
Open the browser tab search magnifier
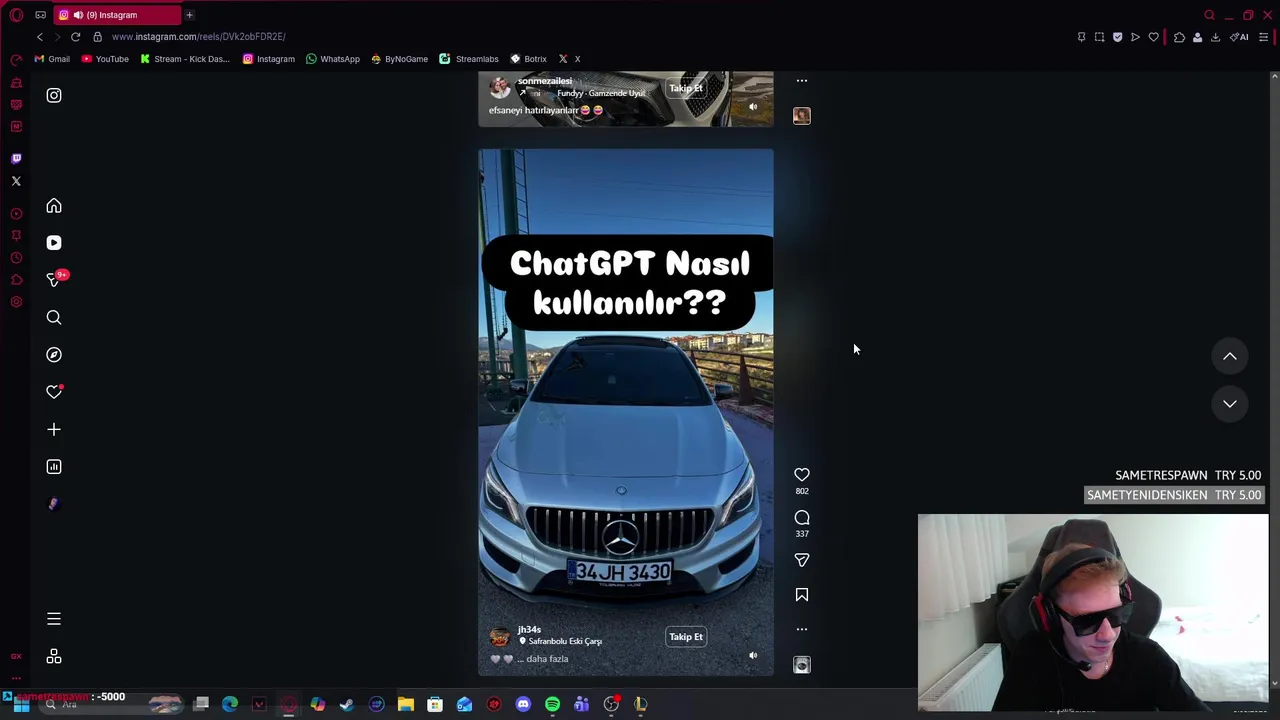coord(1209,15)
